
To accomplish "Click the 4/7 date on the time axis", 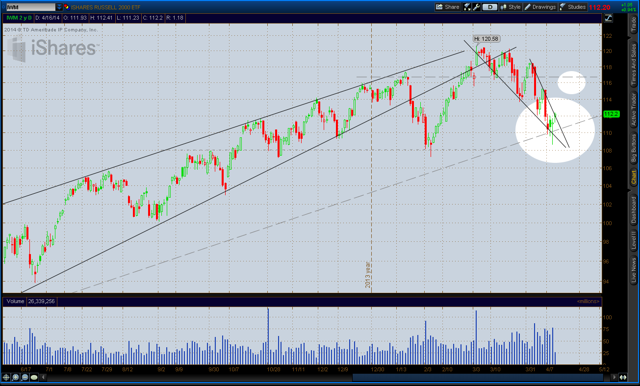I will pos(550,369).
